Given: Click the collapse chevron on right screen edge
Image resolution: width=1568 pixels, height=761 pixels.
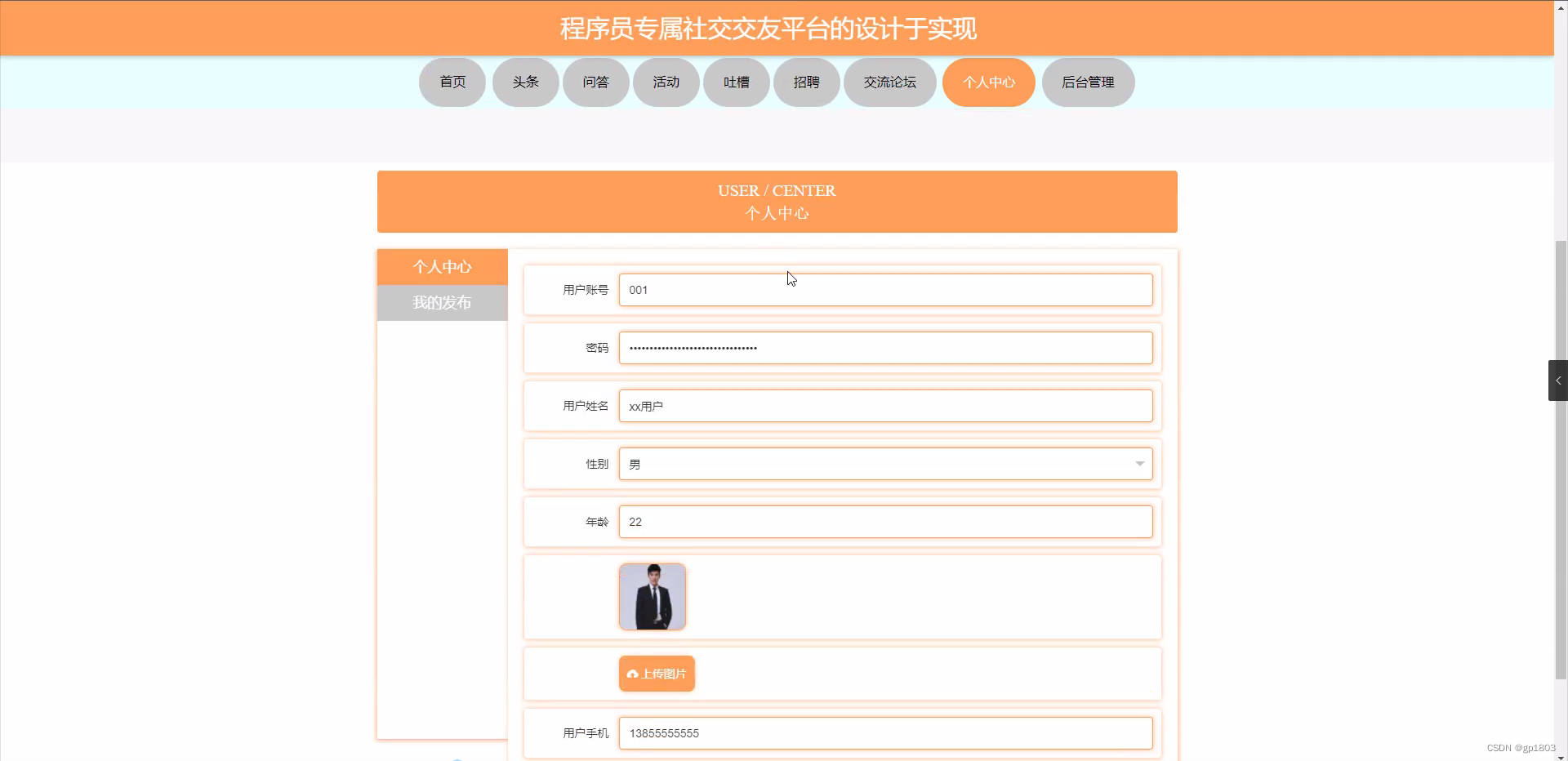Looking at the screenshot, I should pos(1558,380).
